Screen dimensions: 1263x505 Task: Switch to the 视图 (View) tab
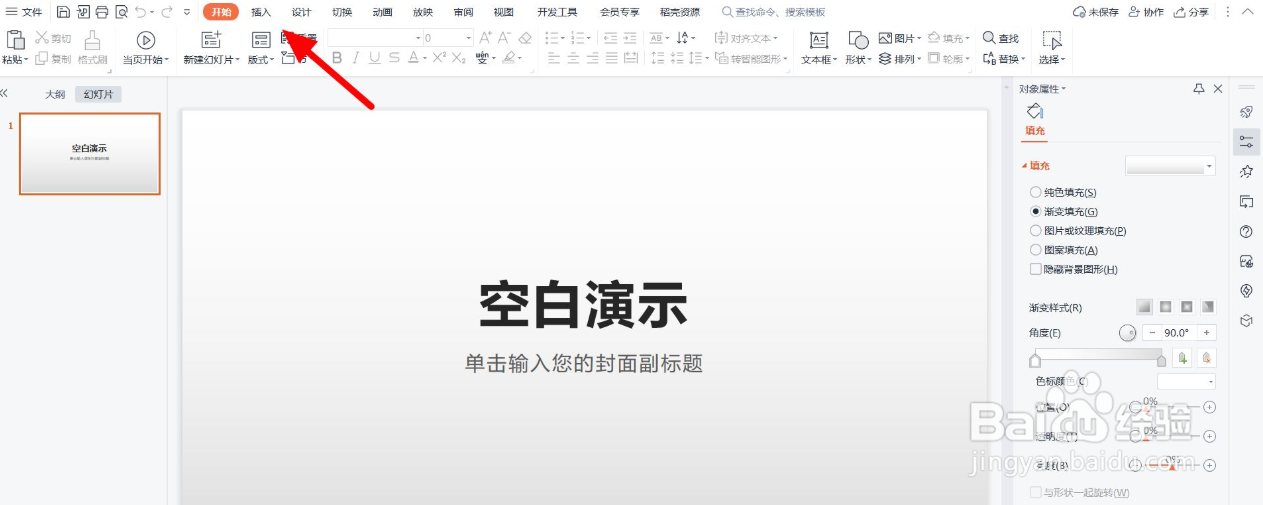coord(503,12)
